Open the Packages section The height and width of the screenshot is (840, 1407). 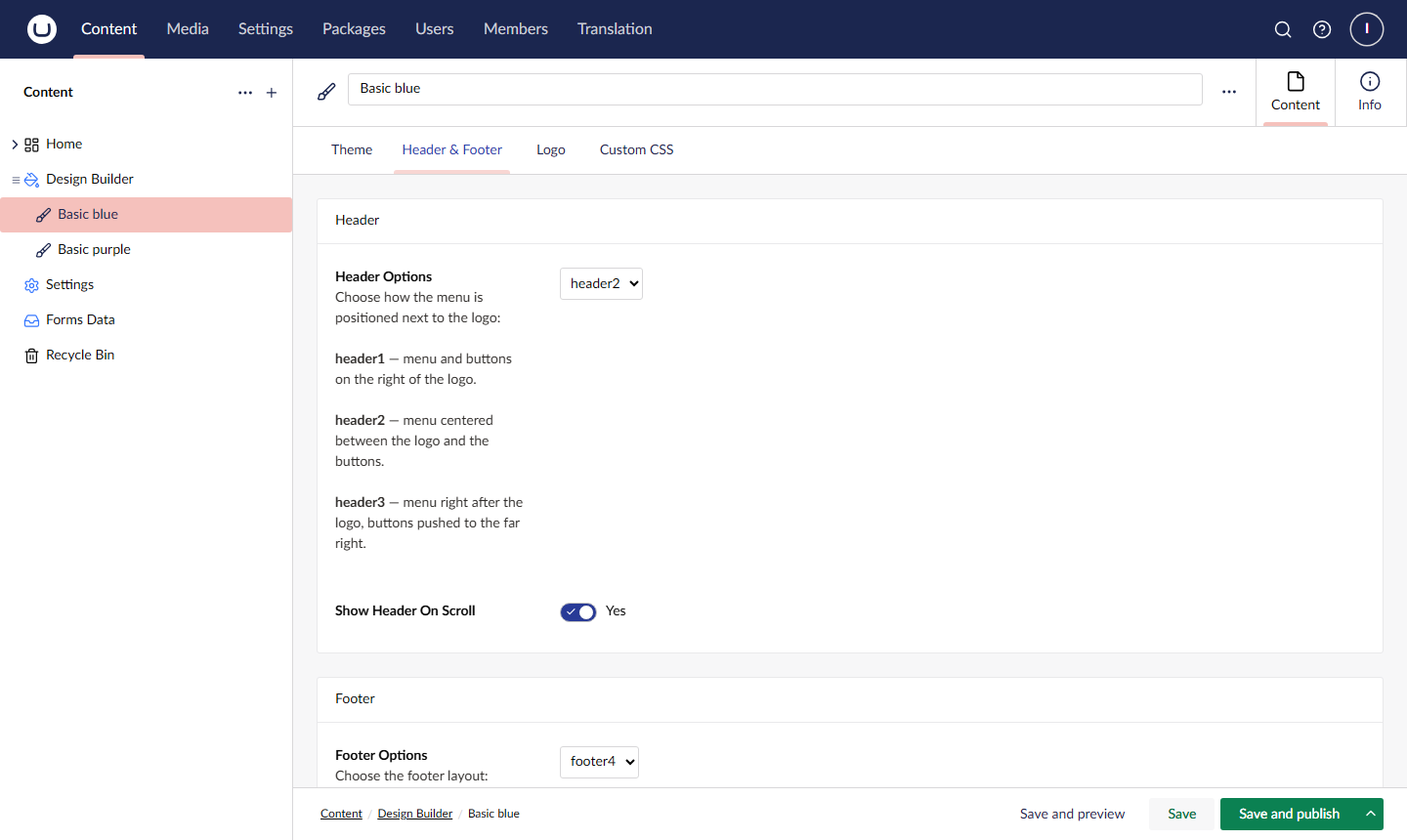(x=354, y=29)
